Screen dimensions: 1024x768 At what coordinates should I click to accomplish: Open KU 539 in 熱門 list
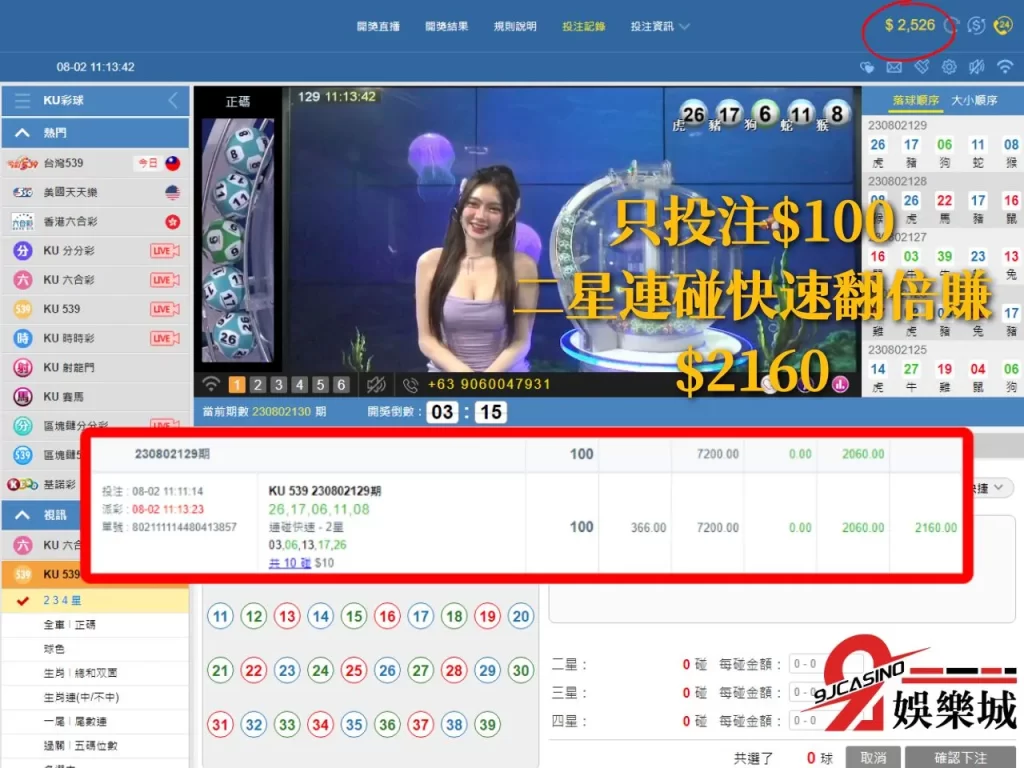pos(95,309)
